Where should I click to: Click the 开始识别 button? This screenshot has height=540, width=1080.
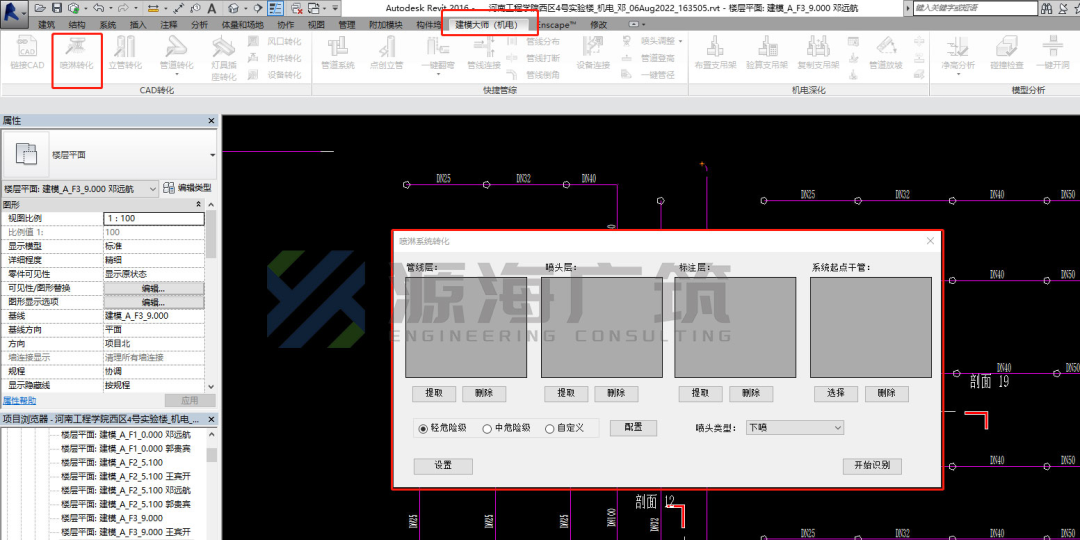tap(872, 466)
